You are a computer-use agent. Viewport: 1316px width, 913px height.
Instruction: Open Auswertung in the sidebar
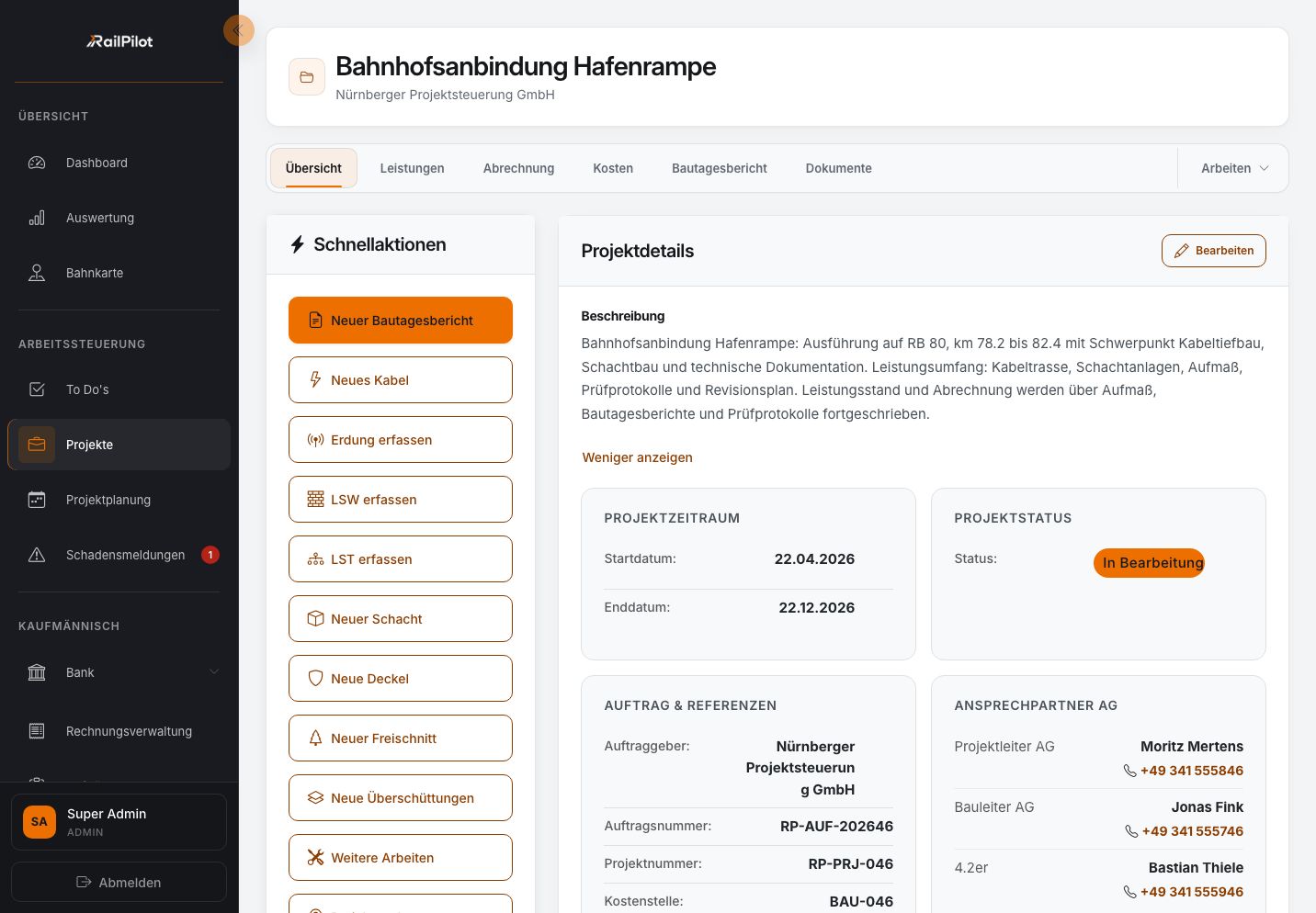[x=119, y=218]
